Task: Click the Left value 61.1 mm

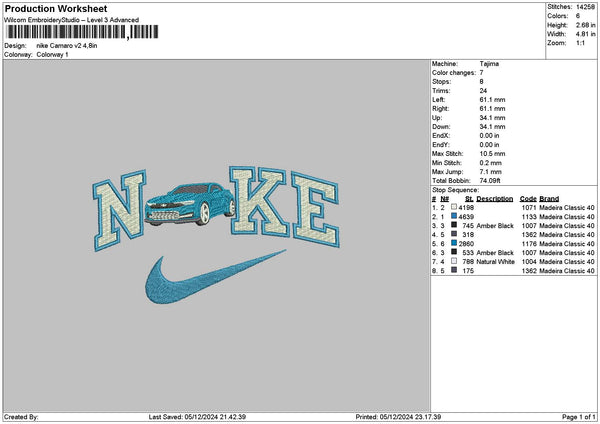Action: [x=492, y=100]
